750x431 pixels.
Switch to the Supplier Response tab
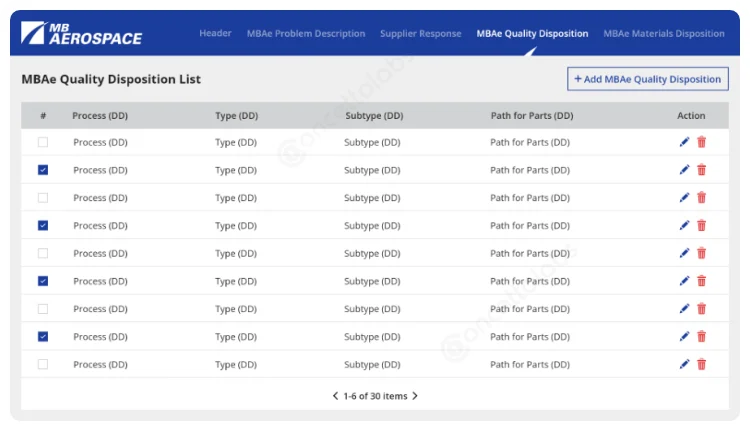tap(420, 34)
